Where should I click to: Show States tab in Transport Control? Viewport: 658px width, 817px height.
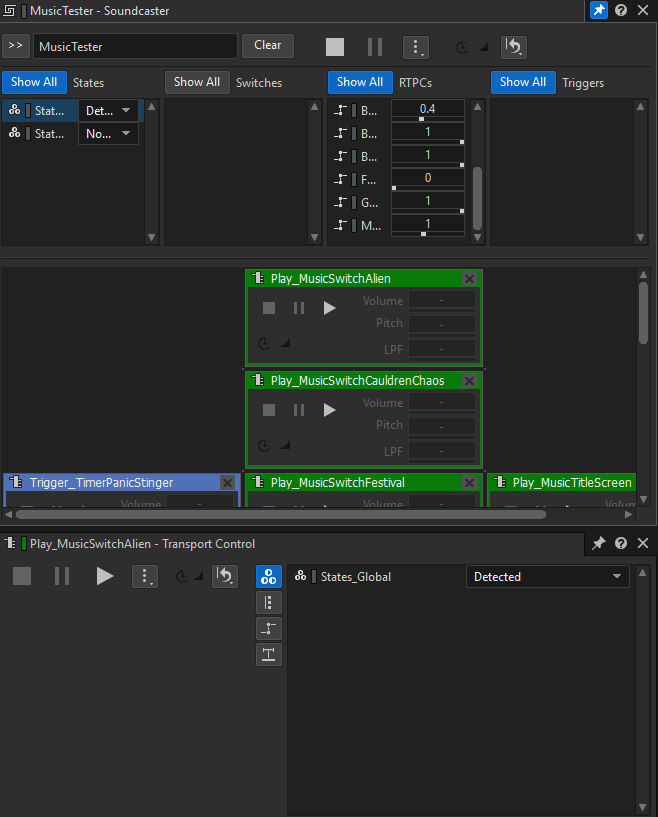point(269,577)
